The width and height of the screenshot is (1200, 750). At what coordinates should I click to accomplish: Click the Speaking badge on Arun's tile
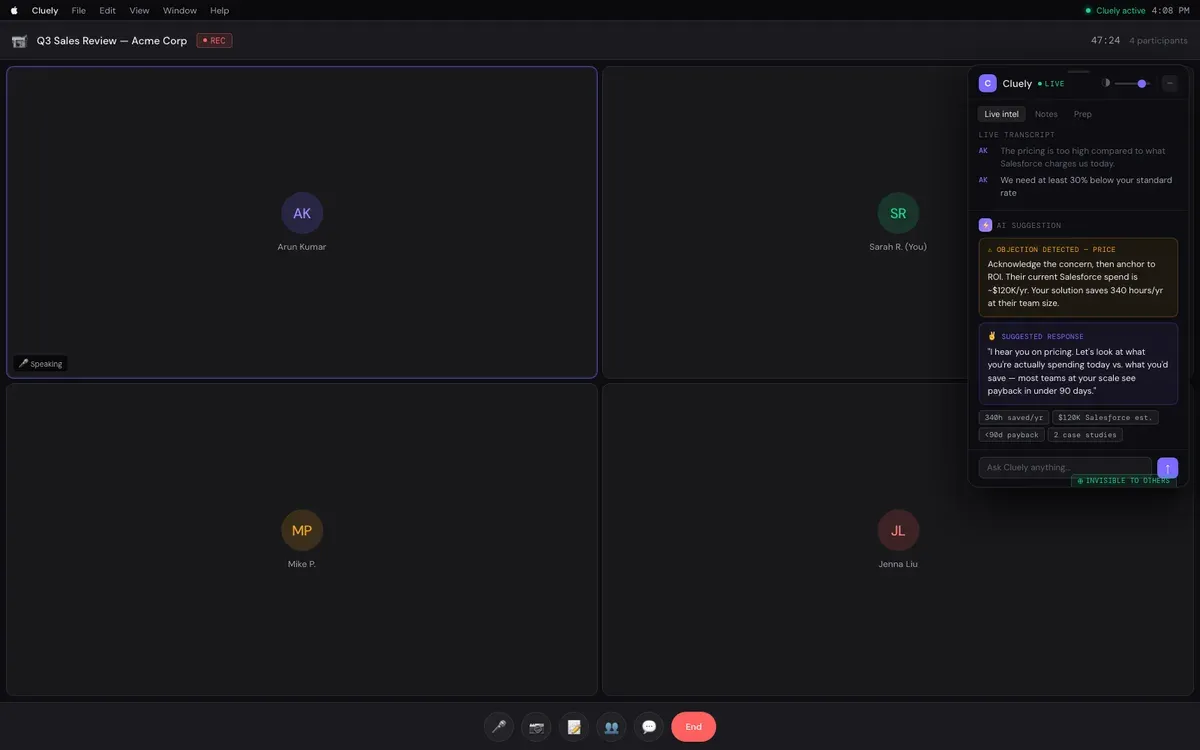click(40, 364)
